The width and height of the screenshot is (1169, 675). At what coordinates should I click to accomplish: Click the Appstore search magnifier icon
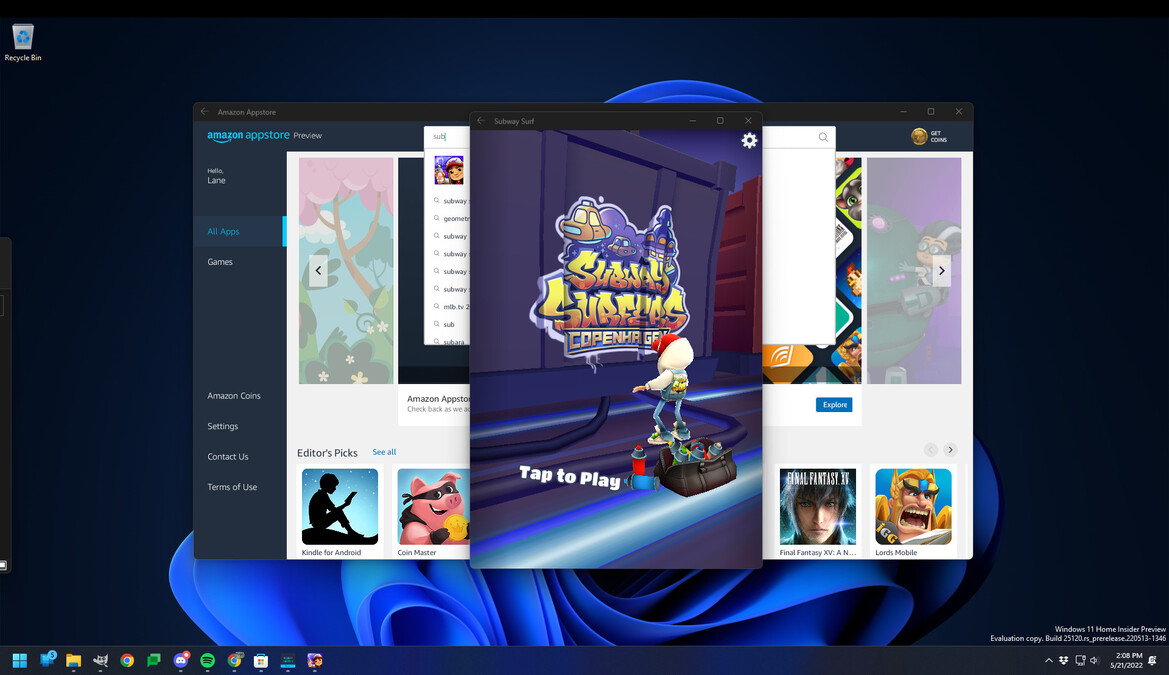click(823, 137)
